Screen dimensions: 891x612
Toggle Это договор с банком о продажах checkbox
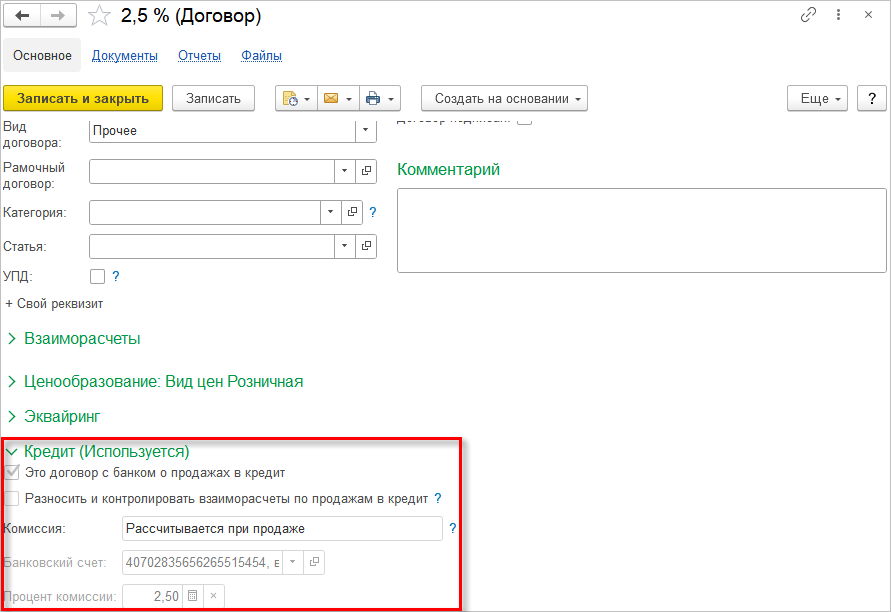(x=12, y=472)
